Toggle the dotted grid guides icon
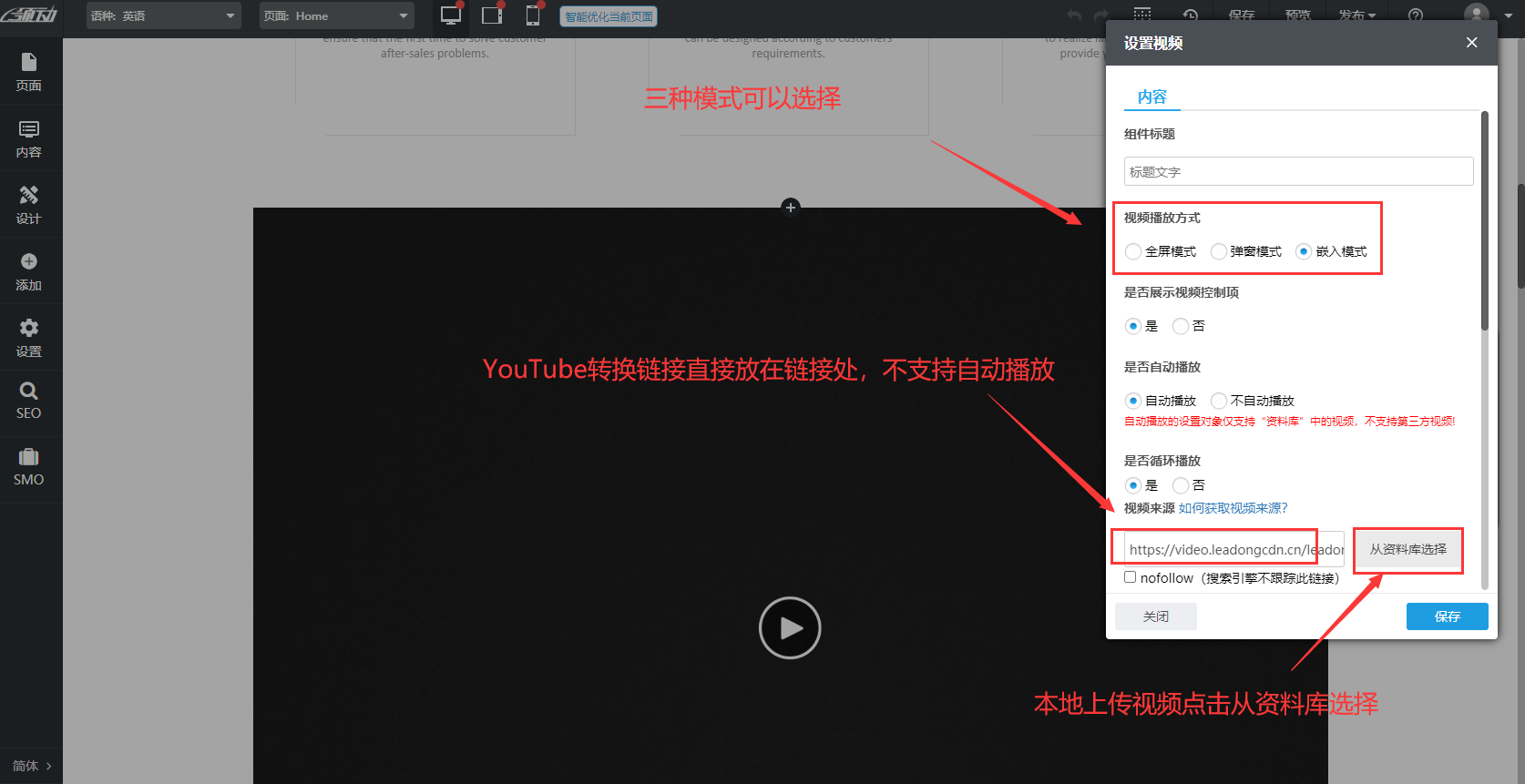Screen dimensions: 1525x784 (1142, 14)
